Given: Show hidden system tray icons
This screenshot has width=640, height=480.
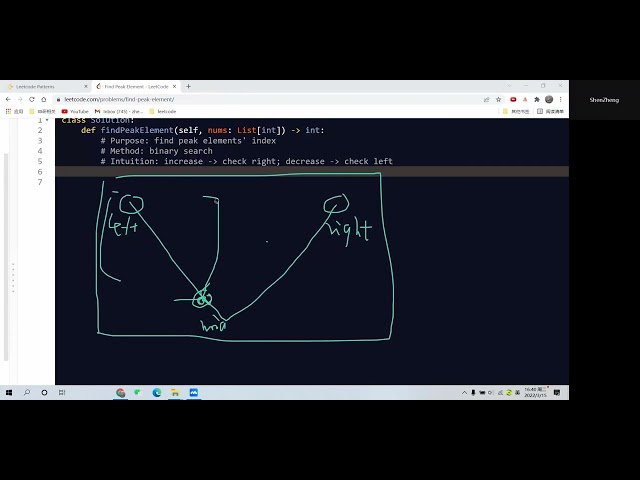Looking at the screenshot, I should (464, 393).
